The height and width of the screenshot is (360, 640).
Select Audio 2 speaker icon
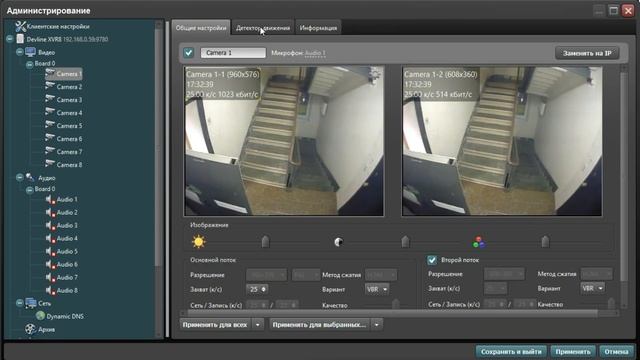coord(50,213)
